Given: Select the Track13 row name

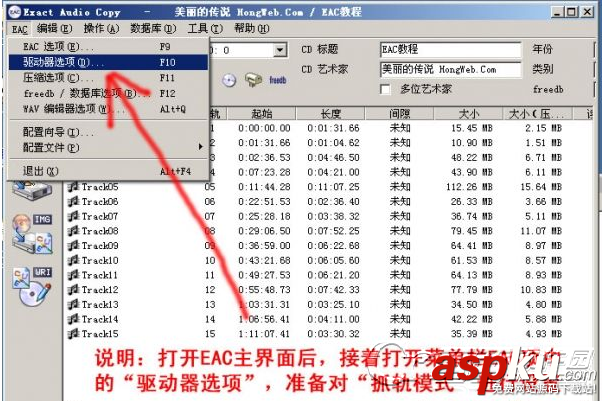Looking at the screenshot, I should pyautogui.click(x=100, y=305).
